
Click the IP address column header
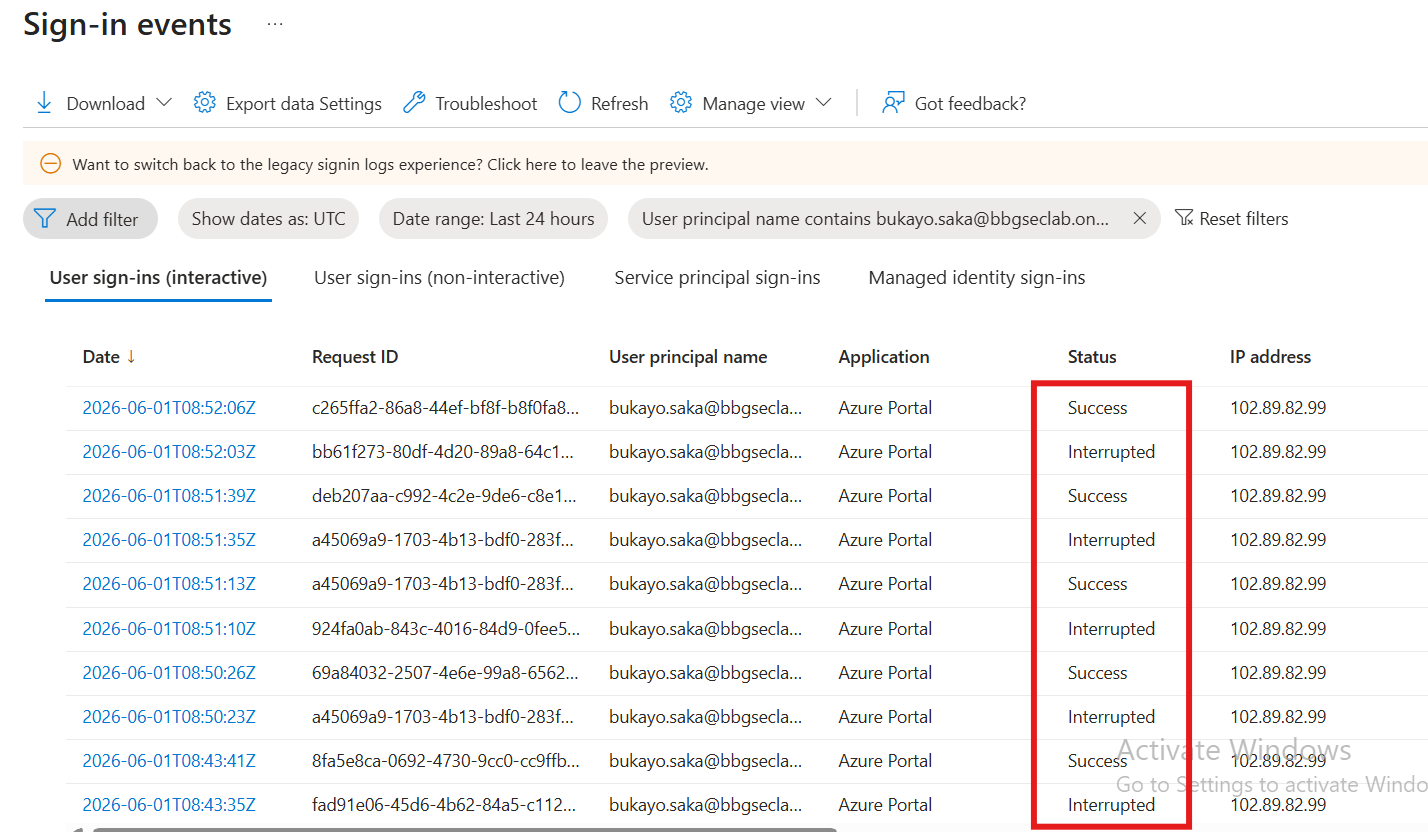[1270, 357]
